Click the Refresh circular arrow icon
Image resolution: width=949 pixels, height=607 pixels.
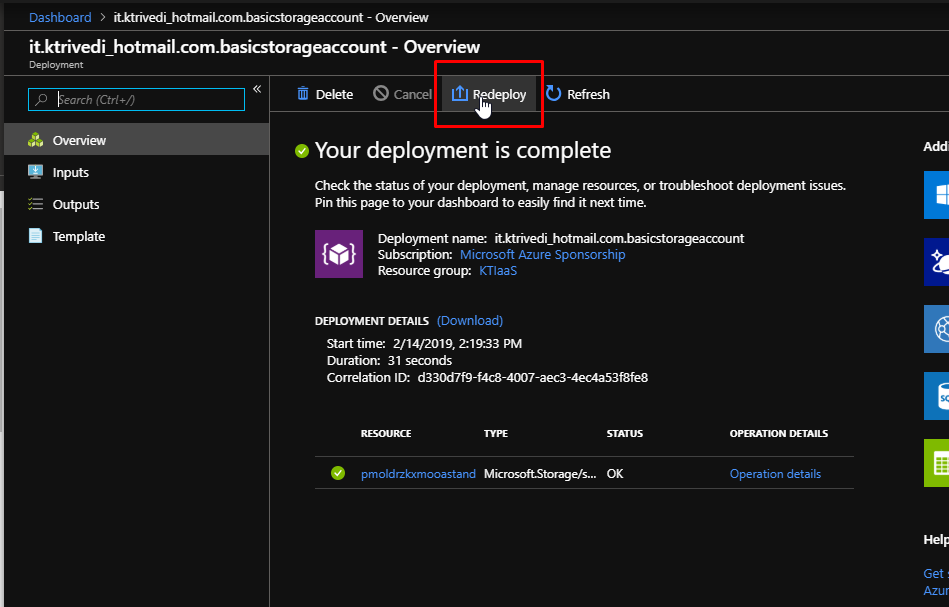[553, 93]
